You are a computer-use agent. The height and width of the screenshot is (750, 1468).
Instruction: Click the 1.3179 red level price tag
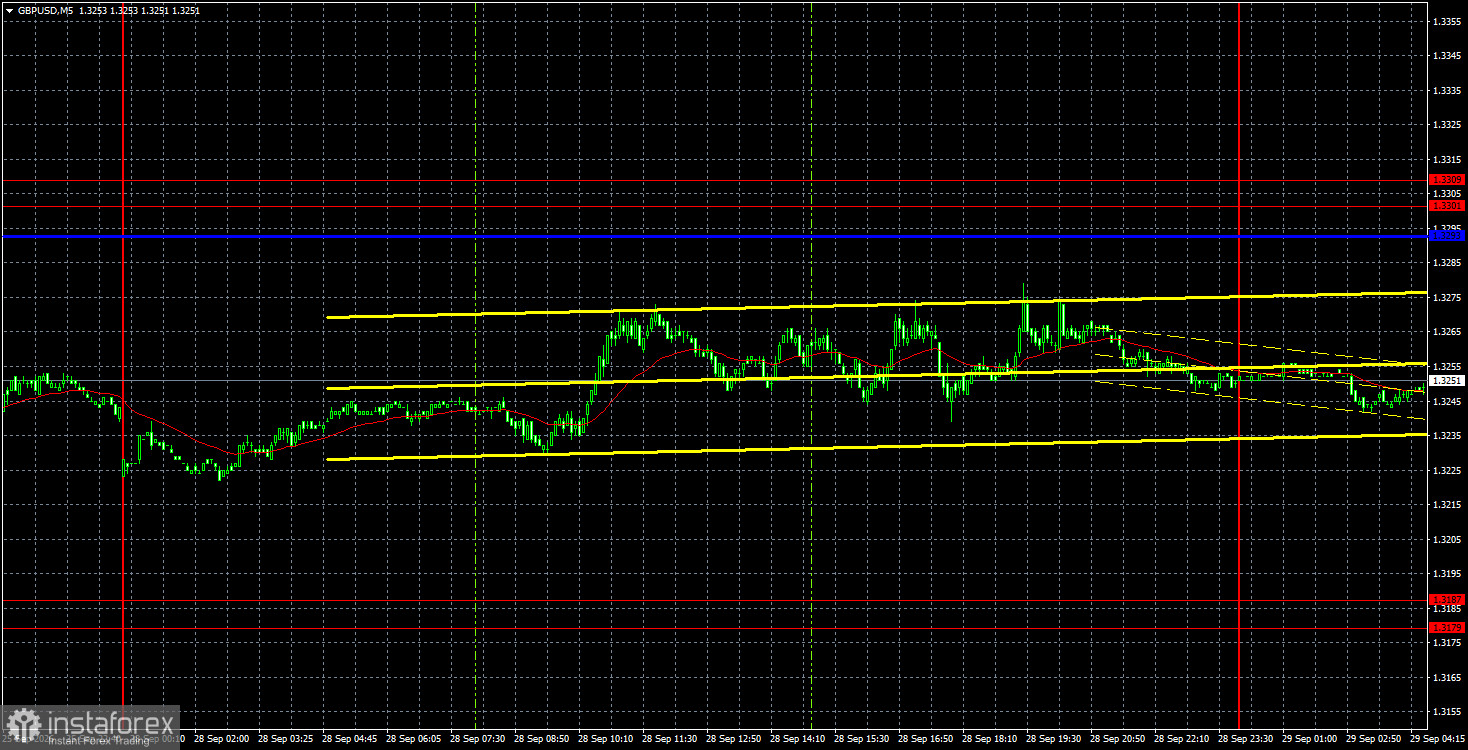[1447, 628]
